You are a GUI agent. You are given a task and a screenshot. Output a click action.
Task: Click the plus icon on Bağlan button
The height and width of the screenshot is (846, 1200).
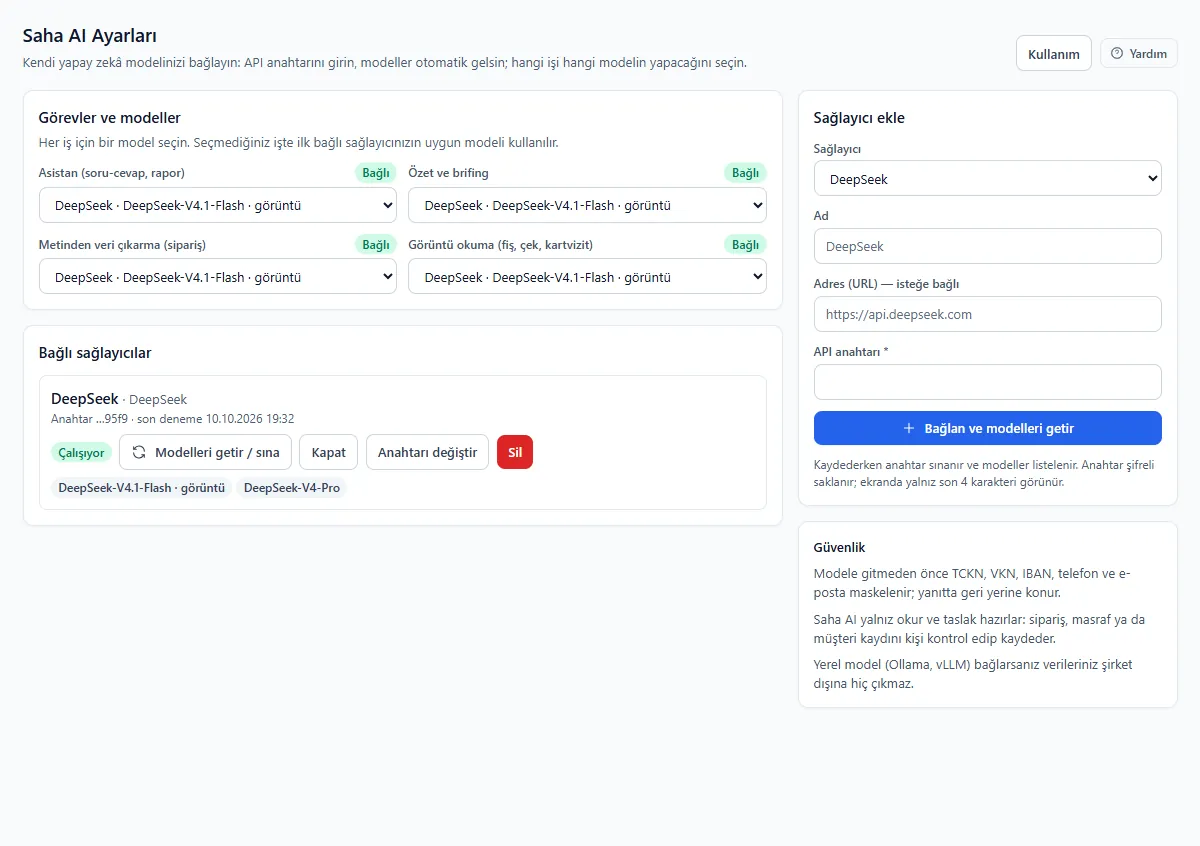pyautogui.click(x=909, y=428)
